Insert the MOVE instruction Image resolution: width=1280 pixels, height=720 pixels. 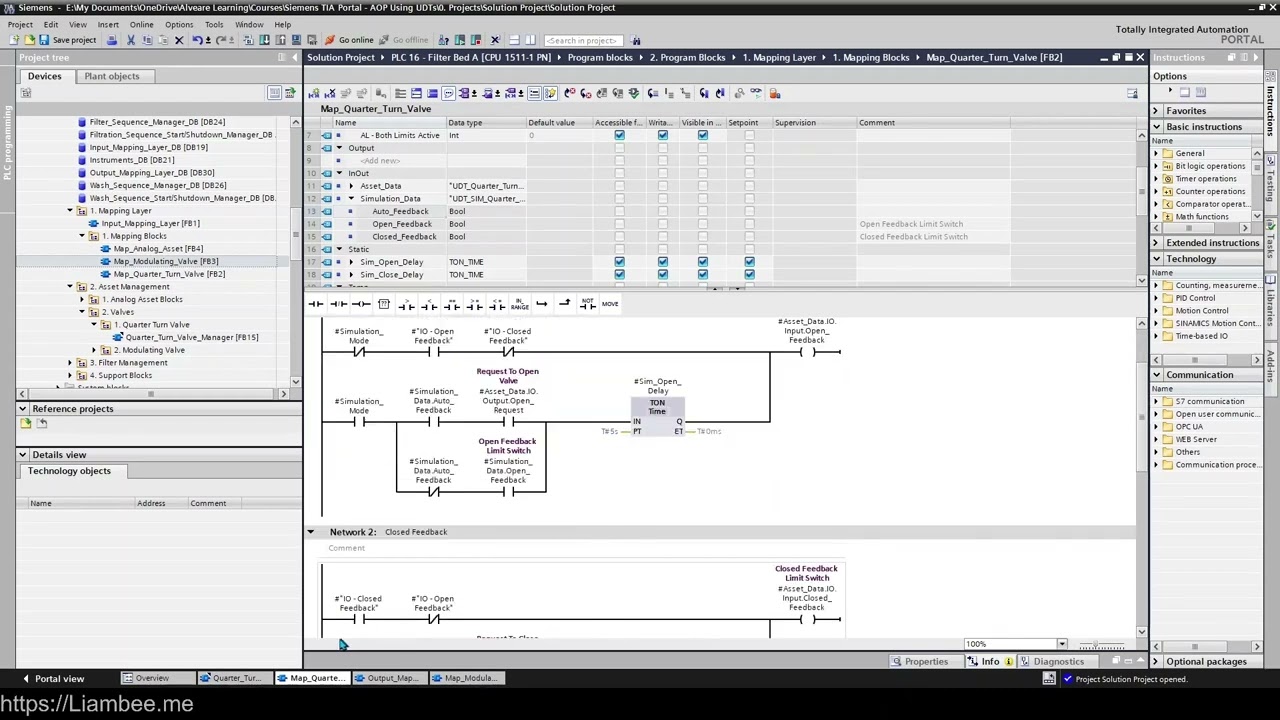coord(610,304)
